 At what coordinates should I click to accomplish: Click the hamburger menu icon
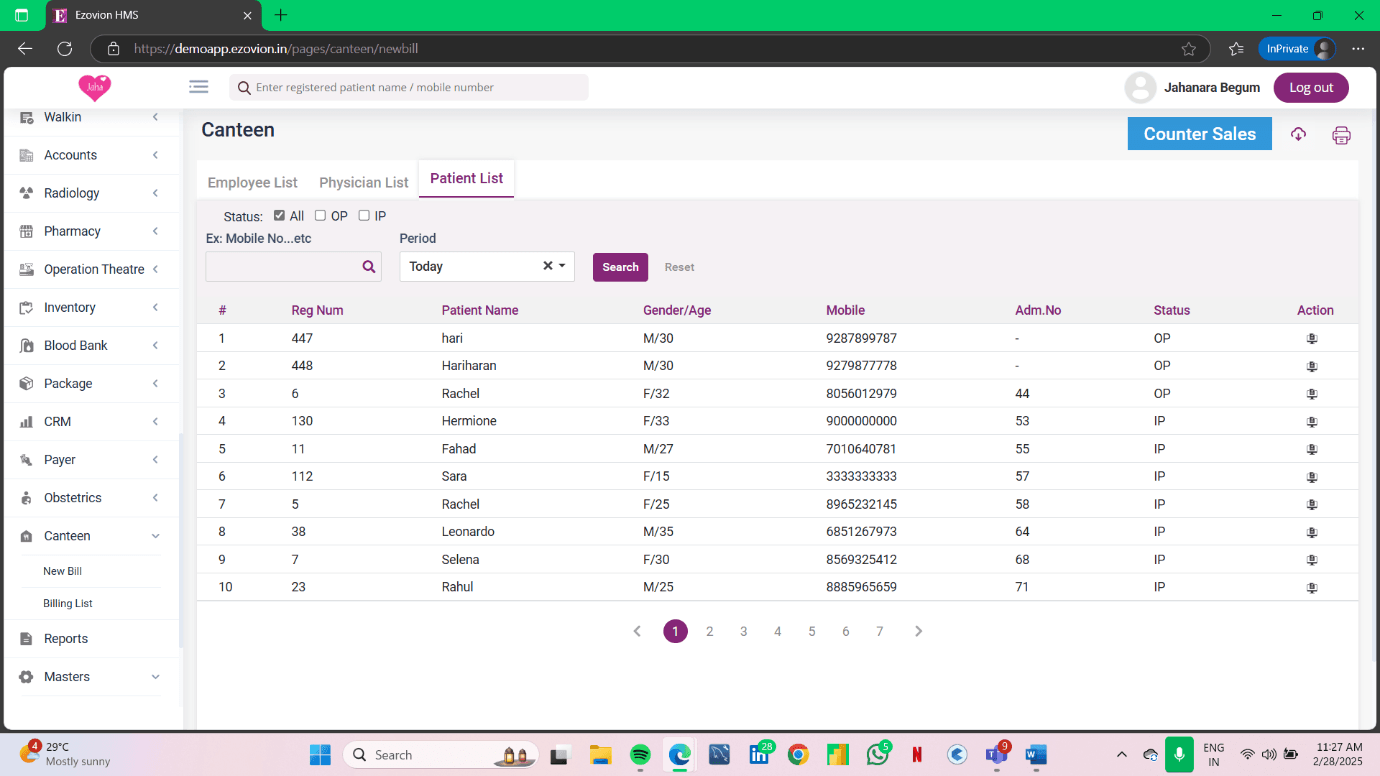[199, 87]
